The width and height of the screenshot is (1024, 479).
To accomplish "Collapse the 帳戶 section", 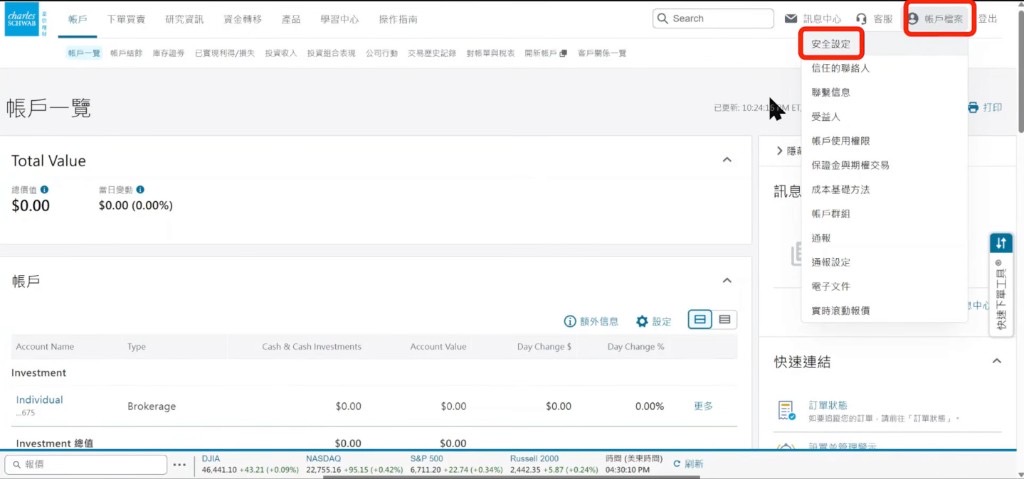I will (727, 280).
